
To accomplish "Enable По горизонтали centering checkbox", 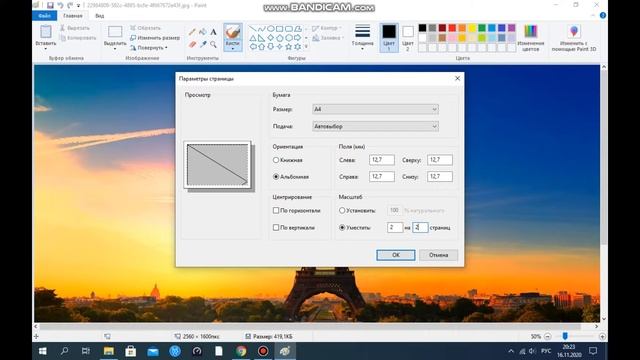I will point(276,211).
